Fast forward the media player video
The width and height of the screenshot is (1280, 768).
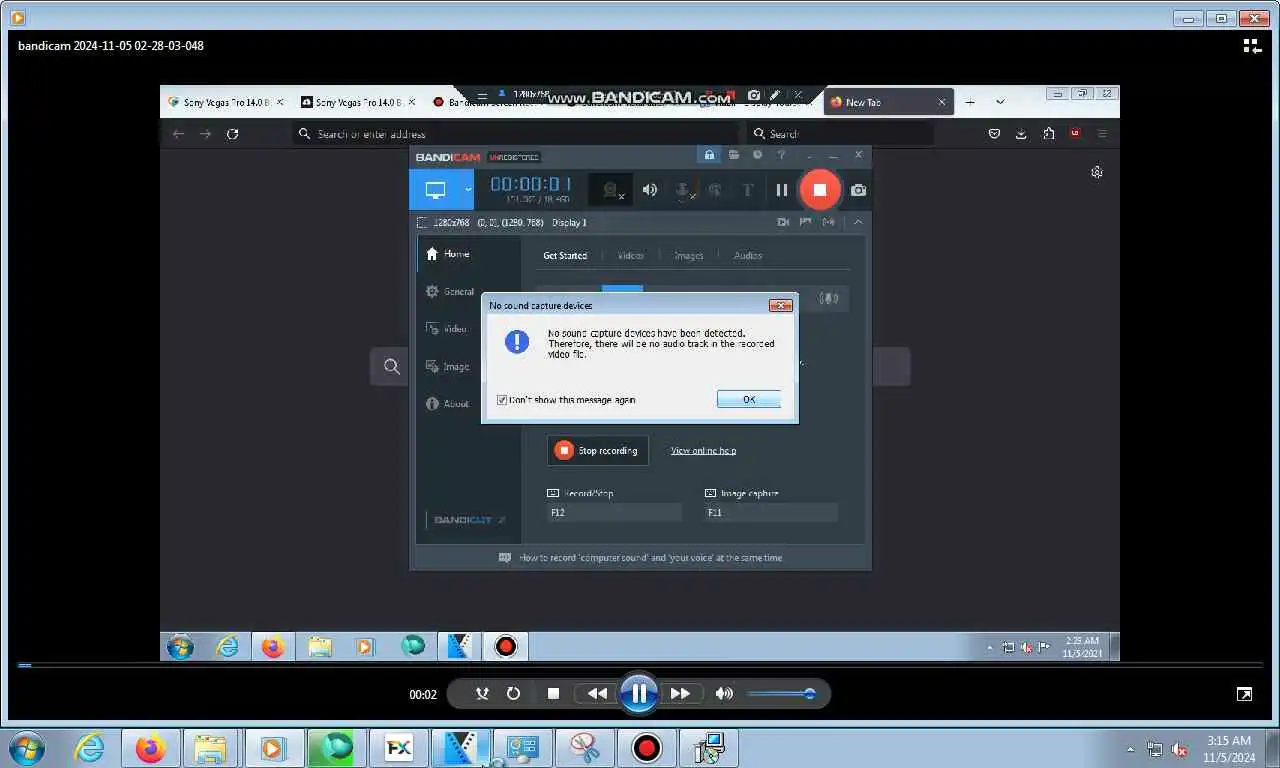pyautogui.click(x=680, y=693)
